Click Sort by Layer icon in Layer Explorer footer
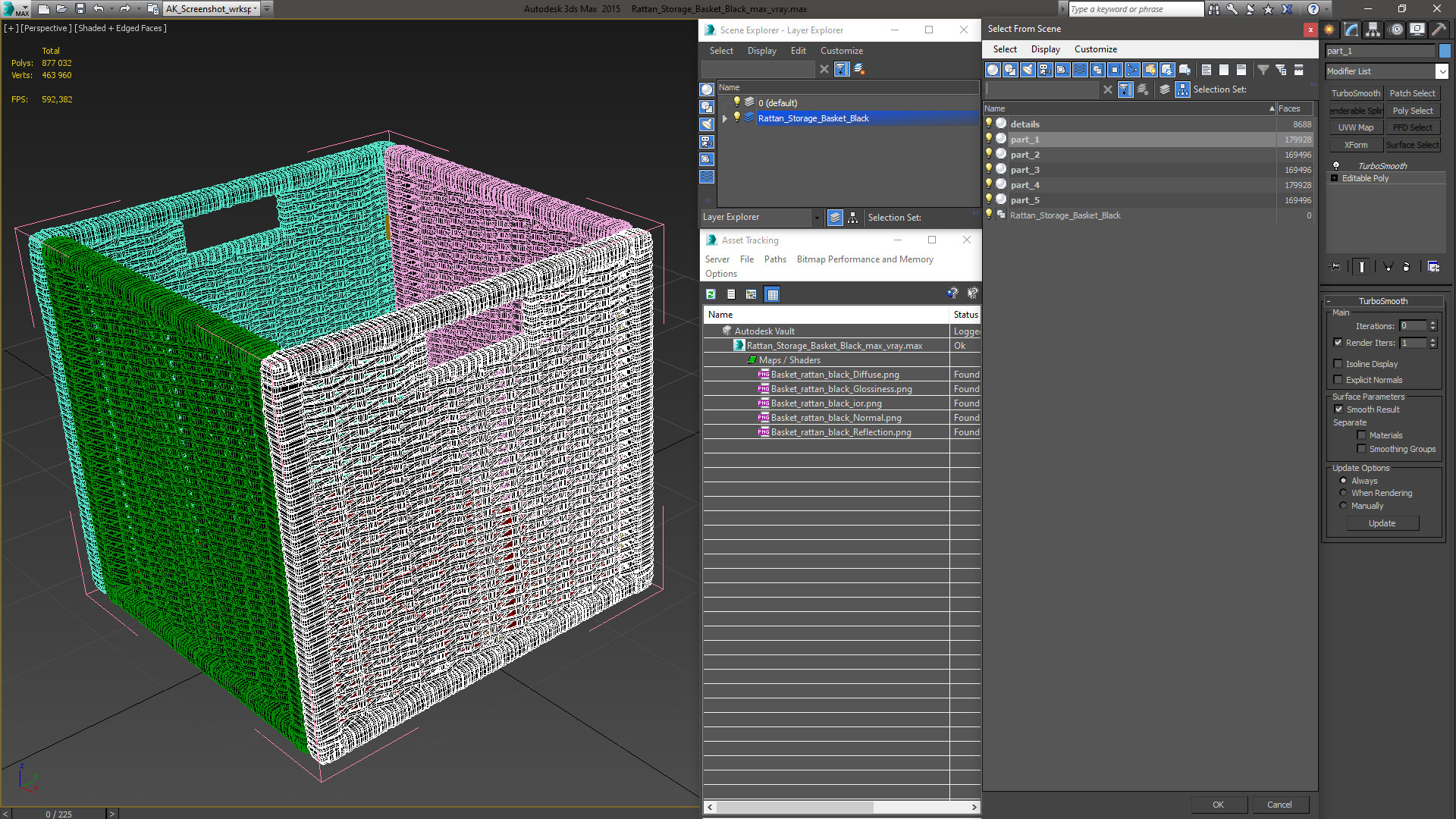 click(x=835, y=218)
